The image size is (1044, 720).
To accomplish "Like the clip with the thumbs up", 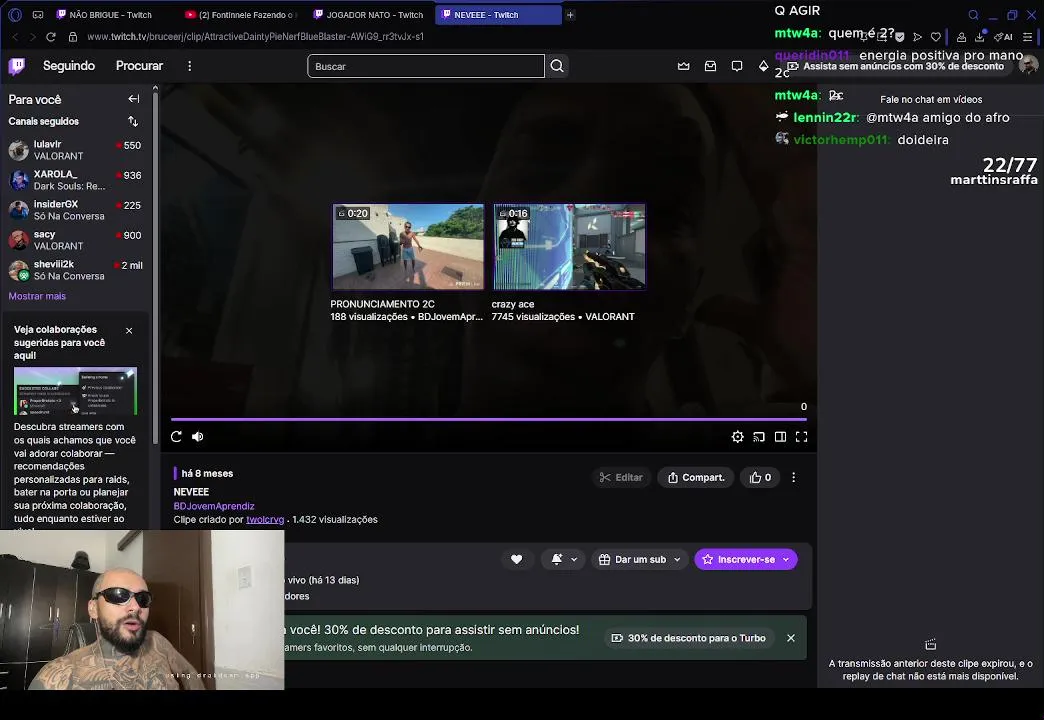I will coord(760,478).
